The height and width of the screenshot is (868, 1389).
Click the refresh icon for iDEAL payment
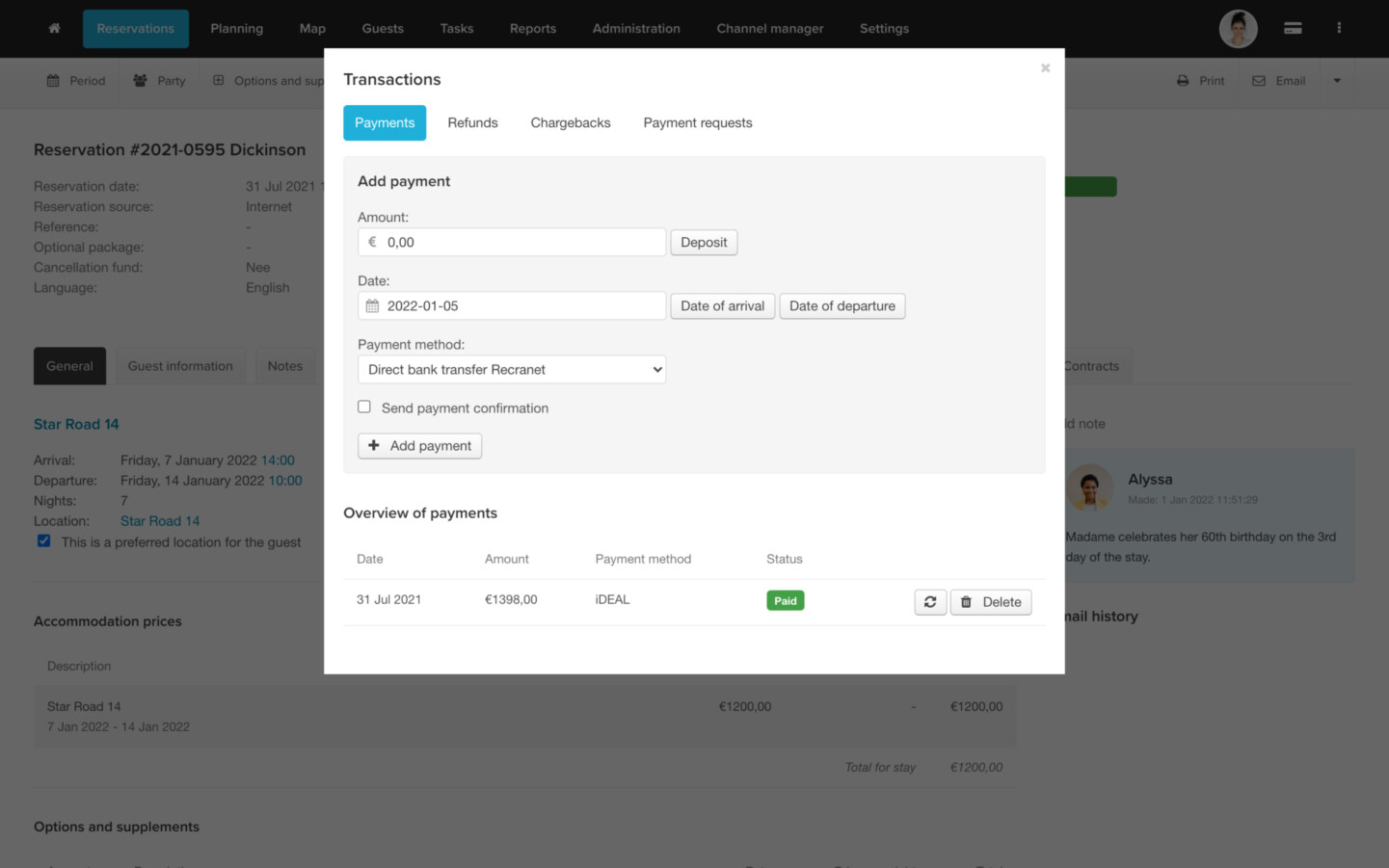coord(930,602)
